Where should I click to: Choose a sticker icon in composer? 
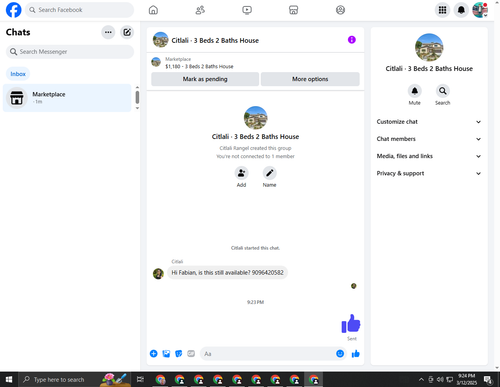pos(179,354)
